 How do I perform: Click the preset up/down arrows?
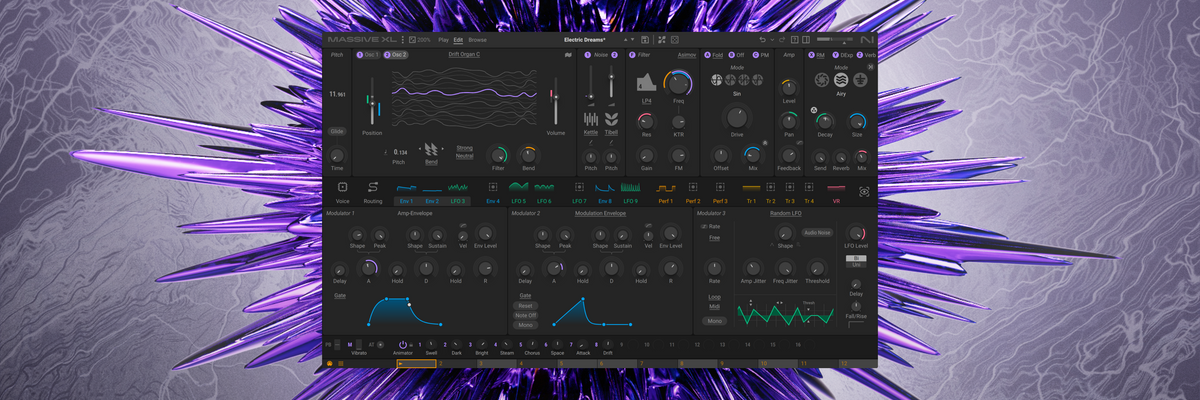pyautogui.click(x=629, y=39)
